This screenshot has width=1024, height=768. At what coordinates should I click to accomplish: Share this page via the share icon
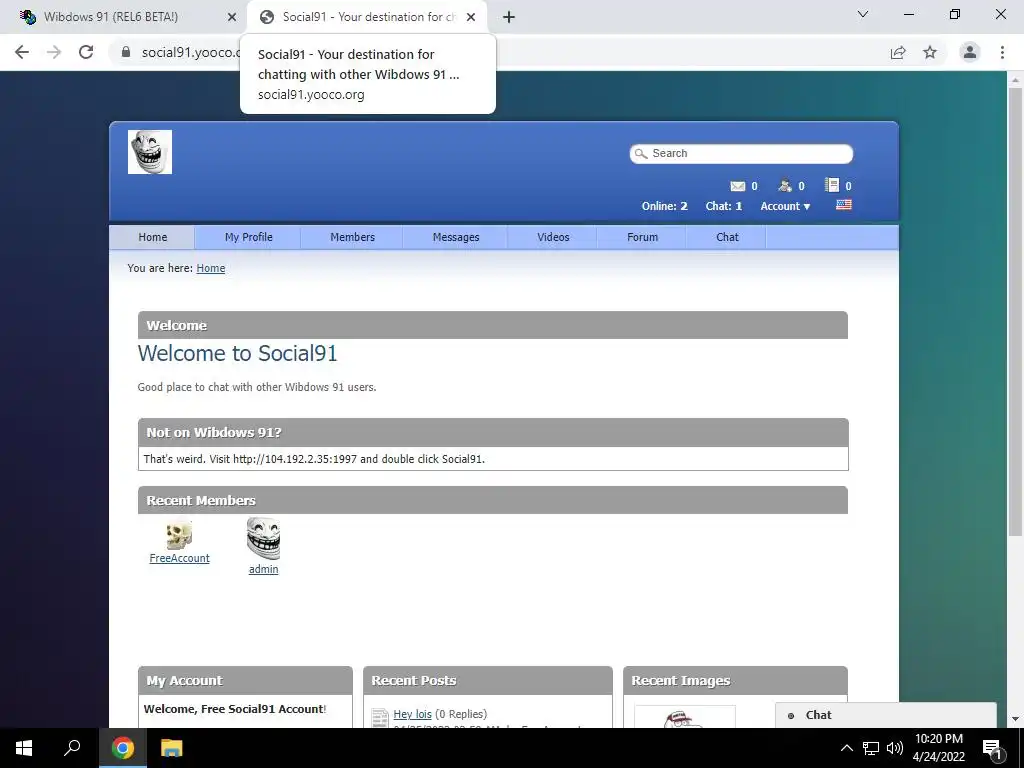[x=898, y=52]
